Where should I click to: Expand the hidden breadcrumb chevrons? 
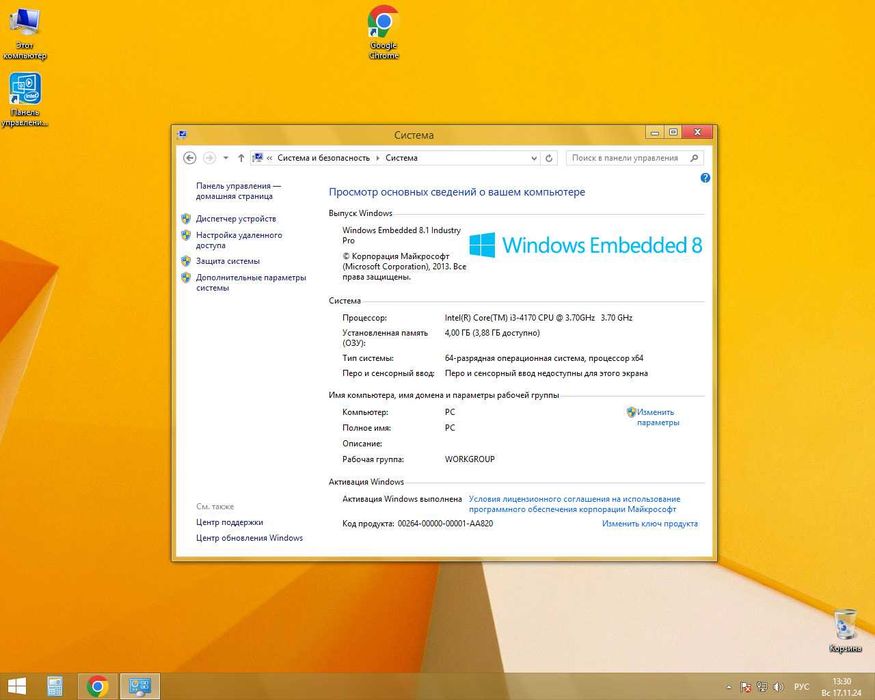coord(270,158)
